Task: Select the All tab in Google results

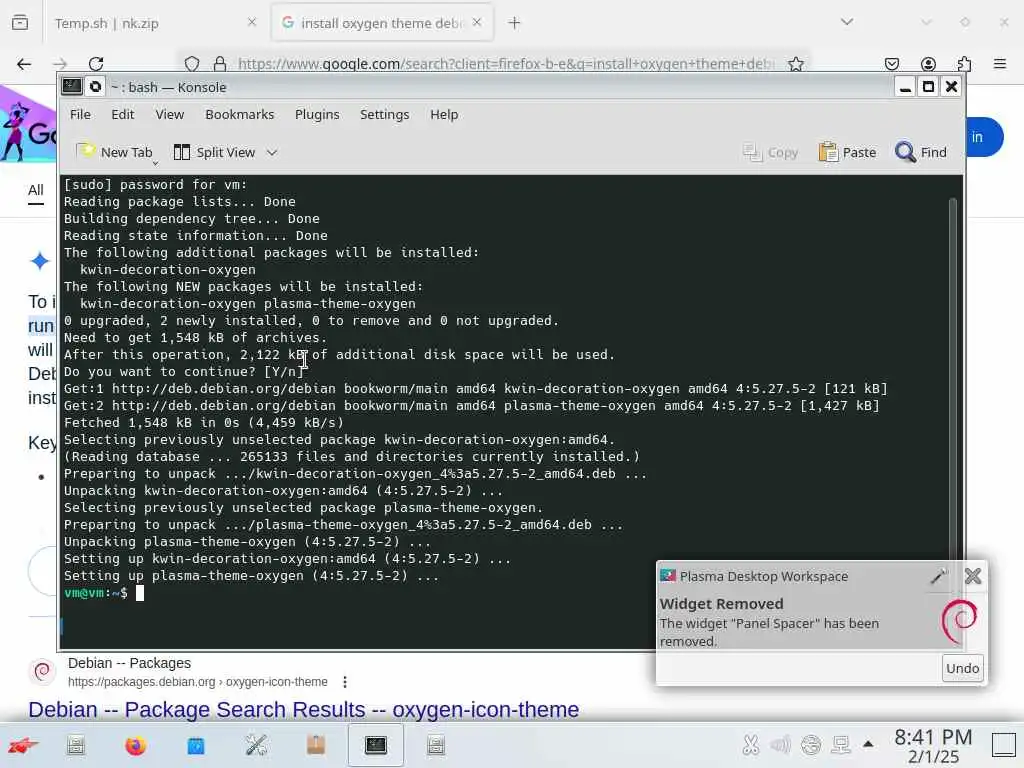Action: pos(36,190)
